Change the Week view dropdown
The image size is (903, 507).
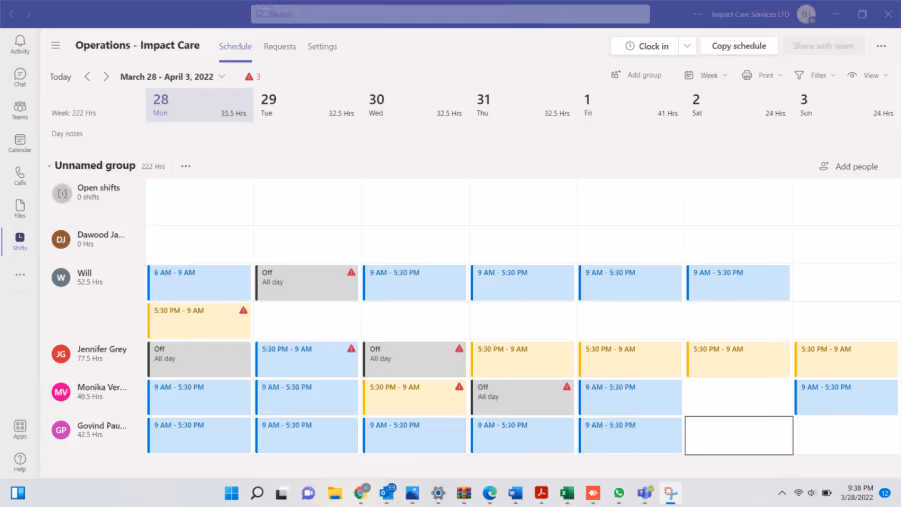[706, 75]
